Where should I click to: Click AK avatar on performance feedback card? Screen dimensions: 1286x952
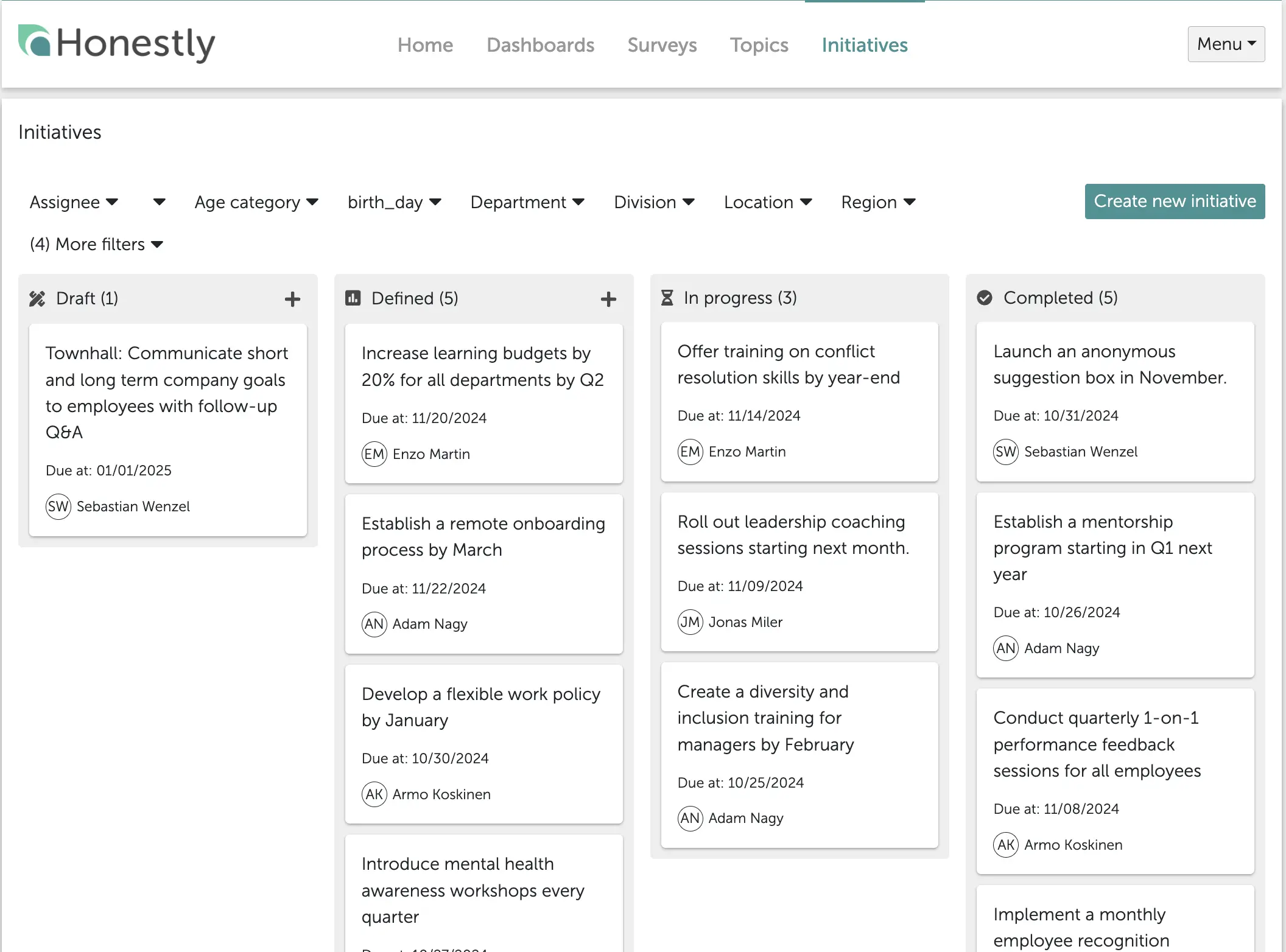(1006, 845)
